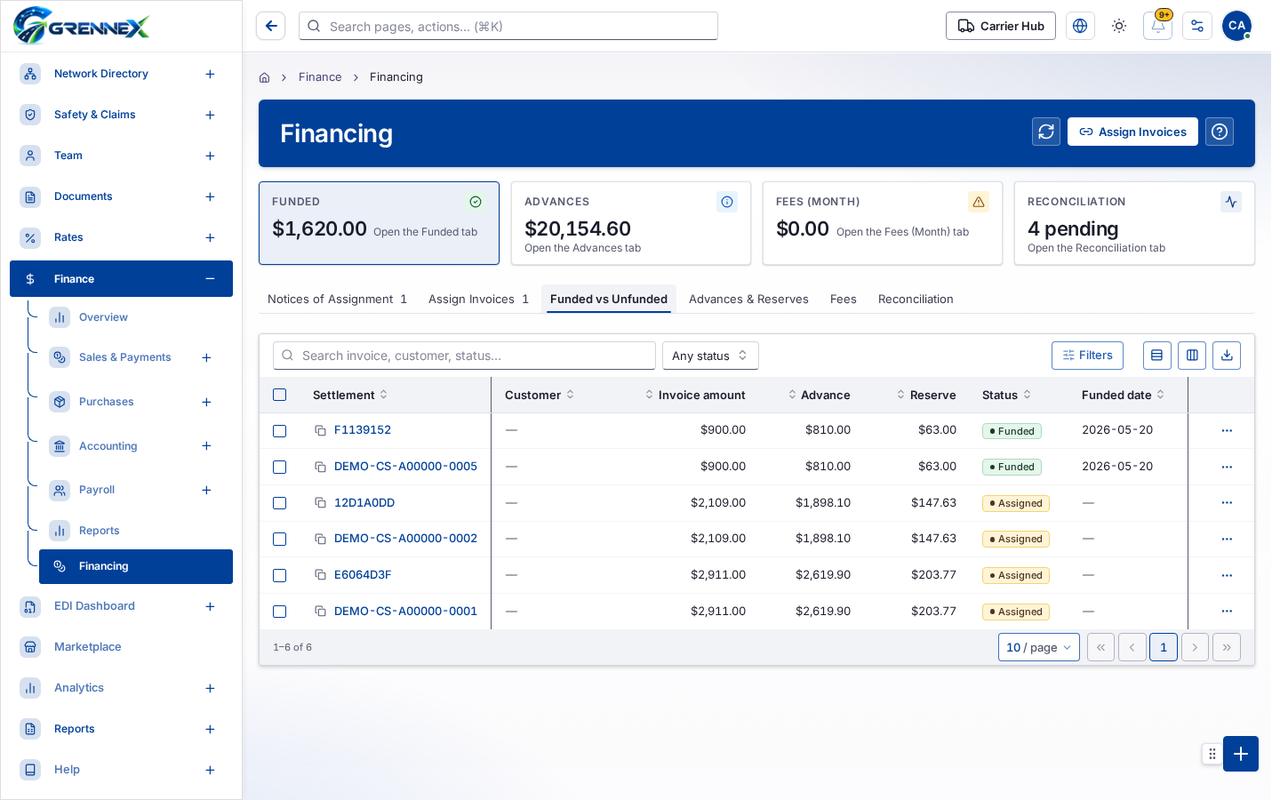Collapse the Finance sidebar section

[210, 279]
